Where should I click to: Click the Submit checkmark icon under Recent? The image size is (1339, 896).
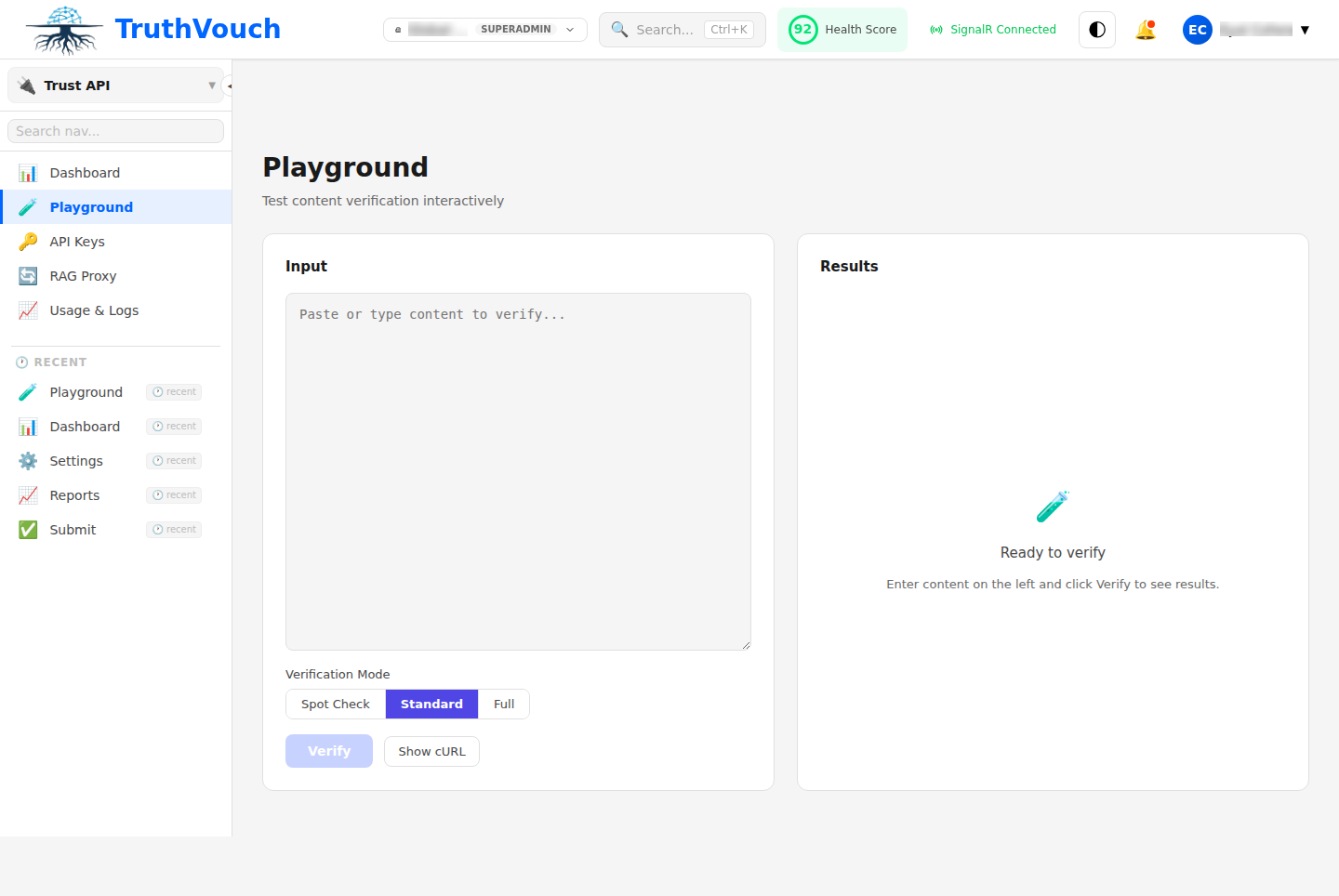coord(29,529)
